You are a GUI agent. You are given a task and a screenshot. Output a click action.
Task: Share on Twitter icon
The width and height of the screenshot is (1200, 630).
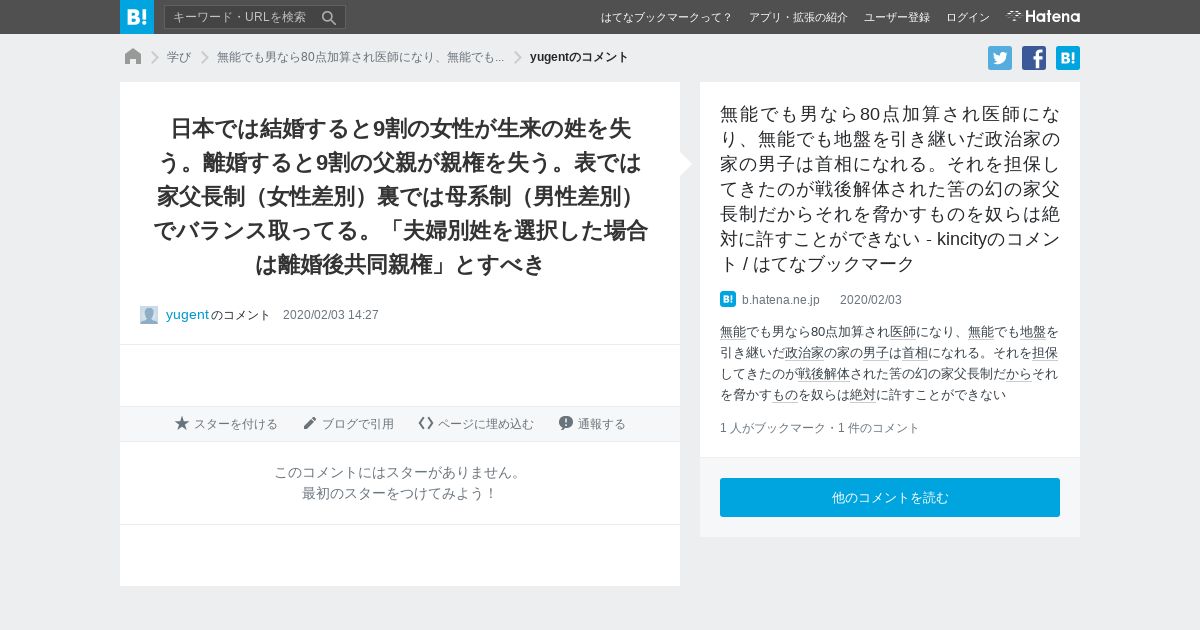(1000, 58)
